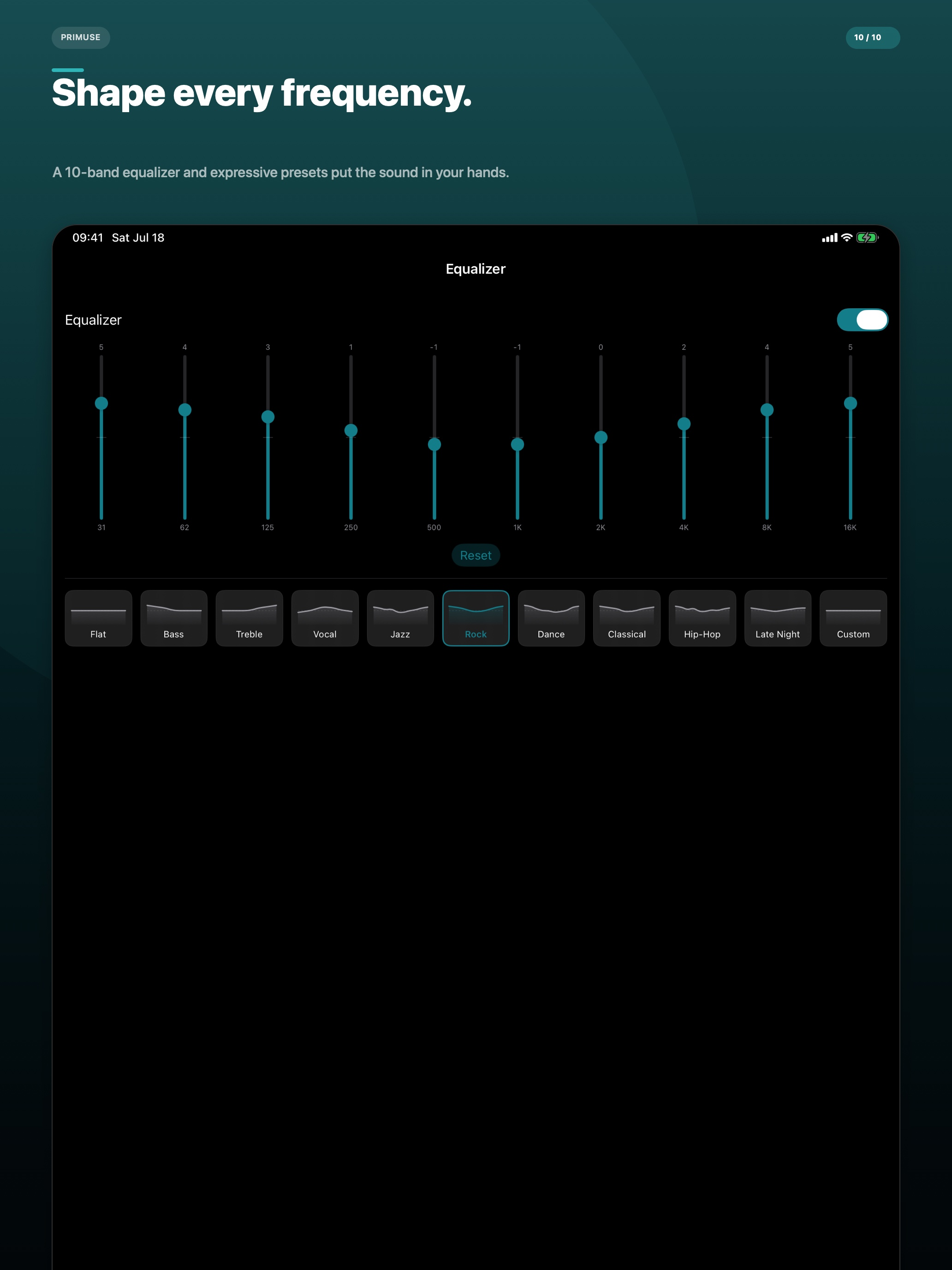
Task: Switch to the Dance preset
Action: (x=552, y=618)
